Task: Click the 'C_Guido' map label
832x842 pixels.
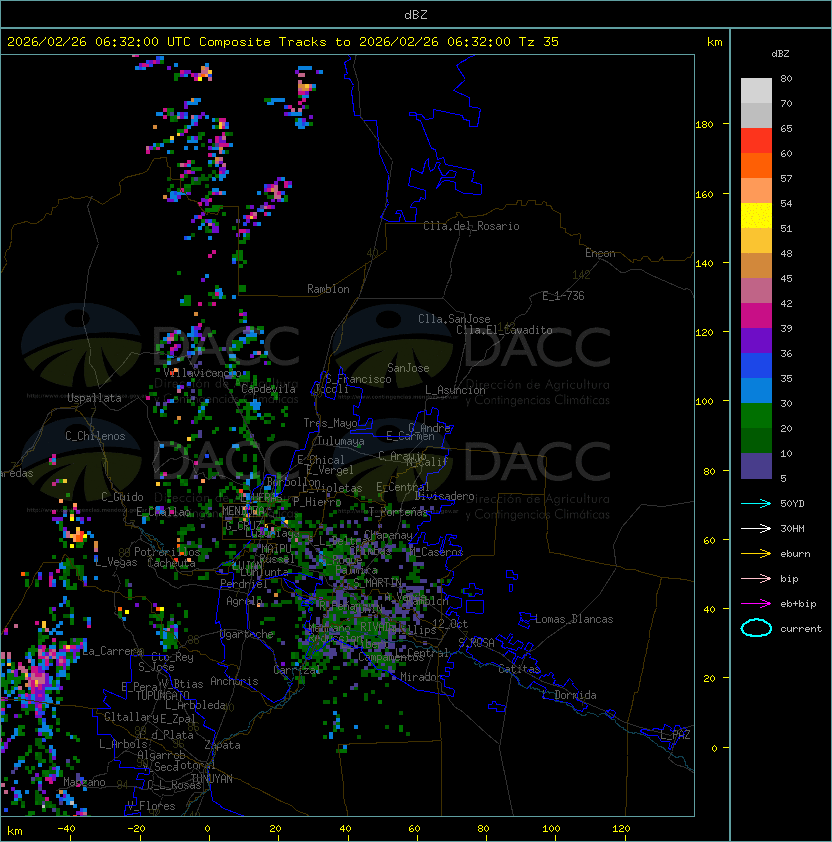Action: click(122, 497)
